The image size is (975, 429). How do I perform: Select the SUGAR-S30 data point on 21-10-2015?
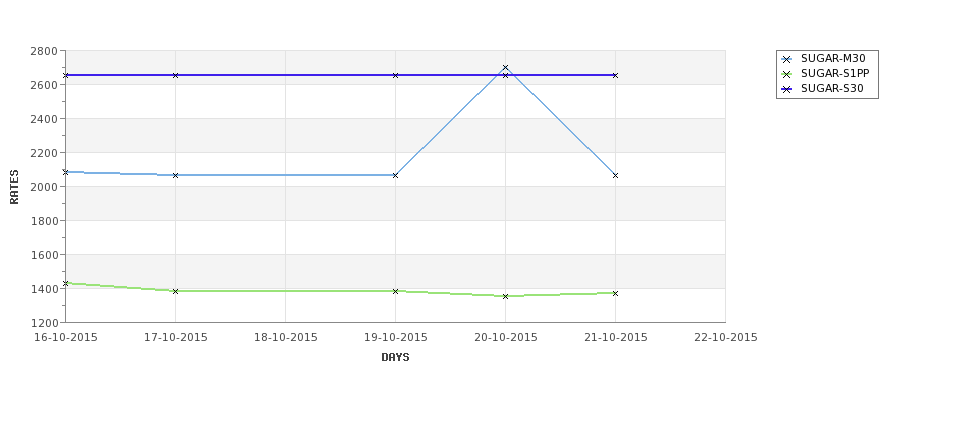coord(616,76)
